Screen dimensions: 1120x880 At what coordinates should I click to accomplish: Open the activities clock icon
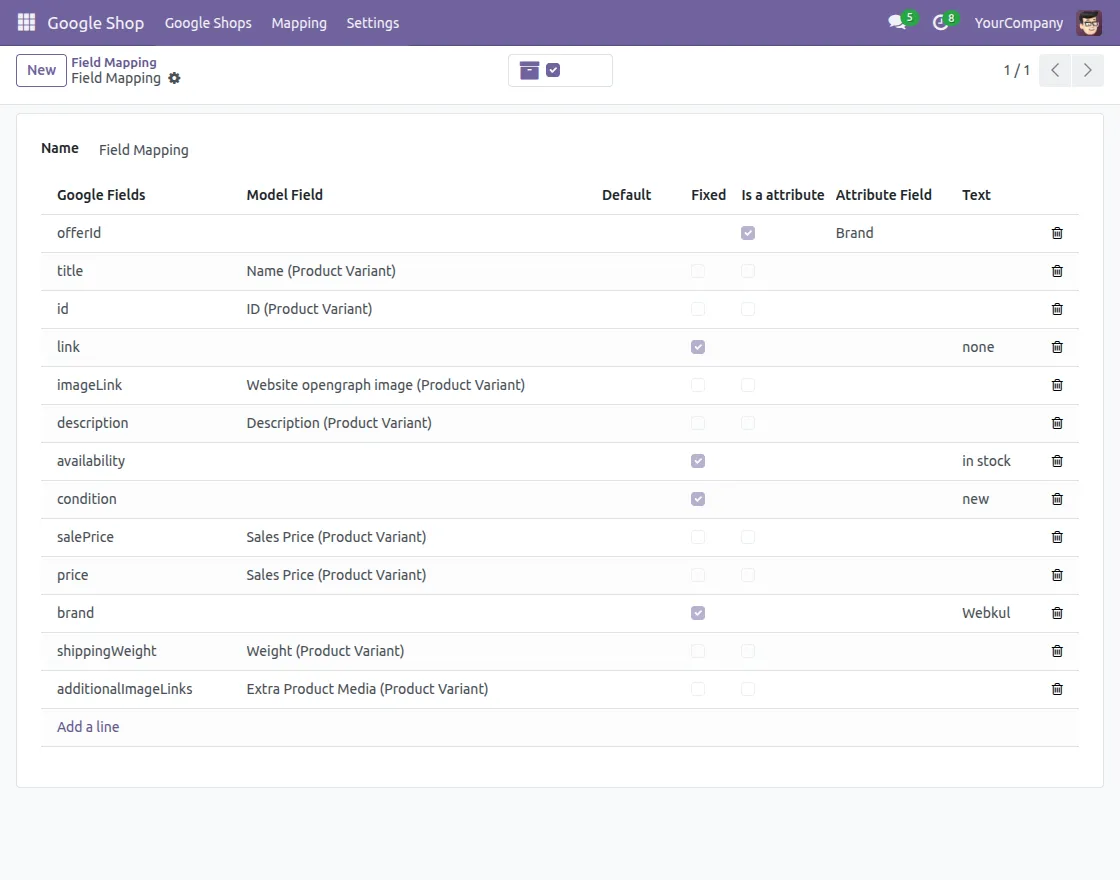[x=940, y=22]
